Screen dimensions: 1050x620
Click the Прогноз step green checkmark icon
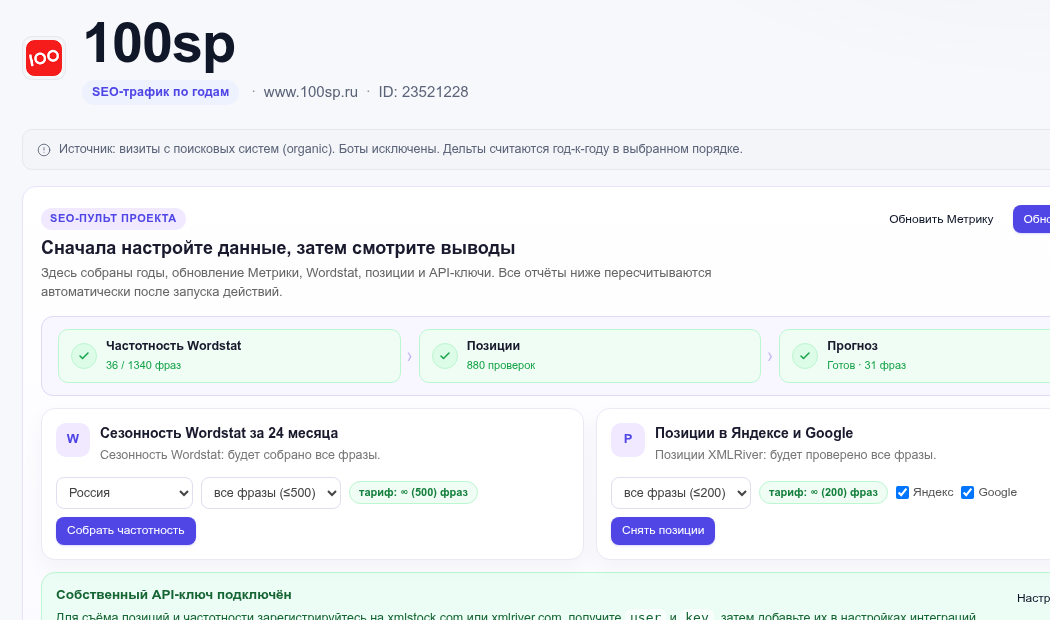[x=805, y=356]
